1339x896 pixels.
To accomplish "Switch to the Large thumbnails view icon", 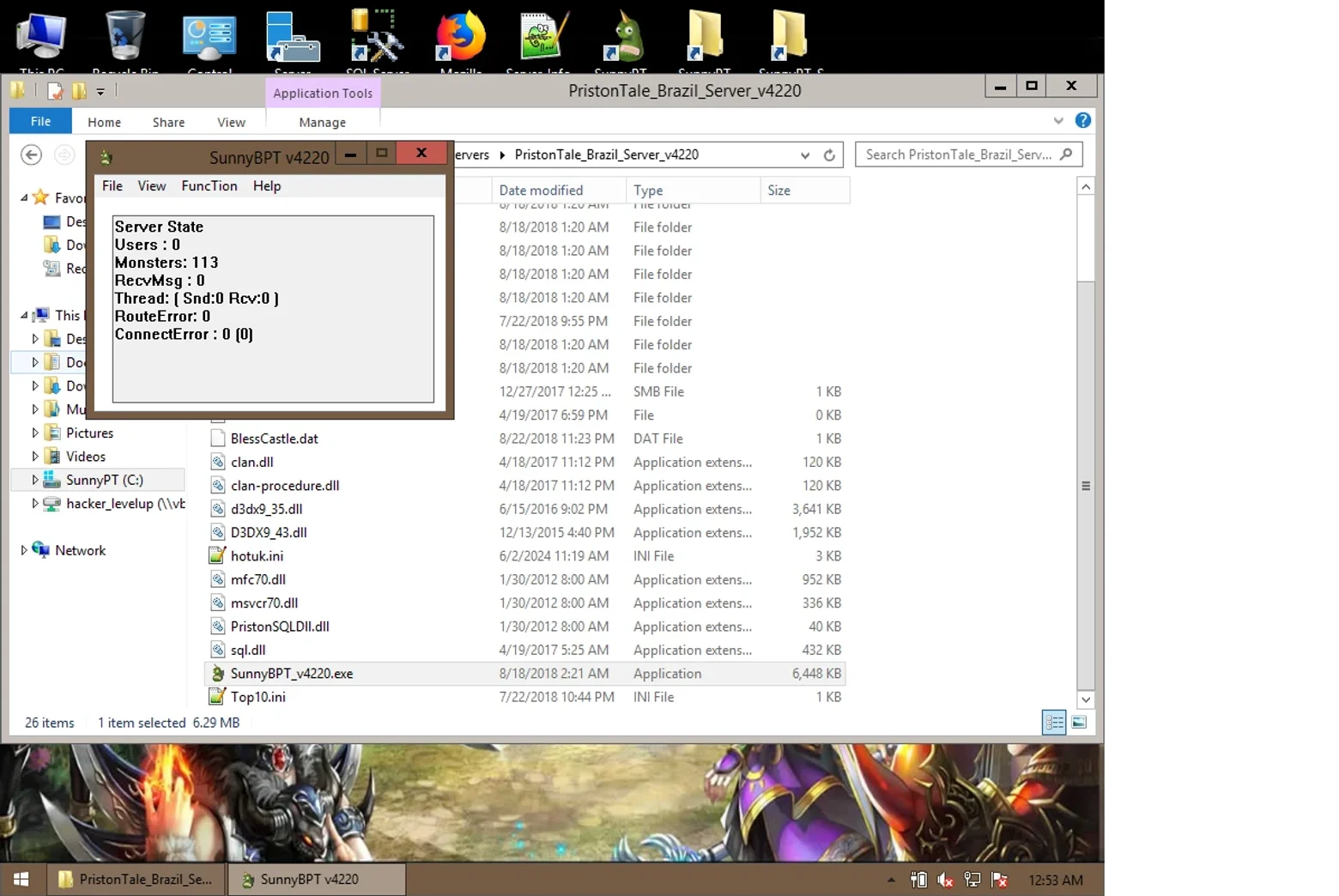I will tap(1079, 723).
